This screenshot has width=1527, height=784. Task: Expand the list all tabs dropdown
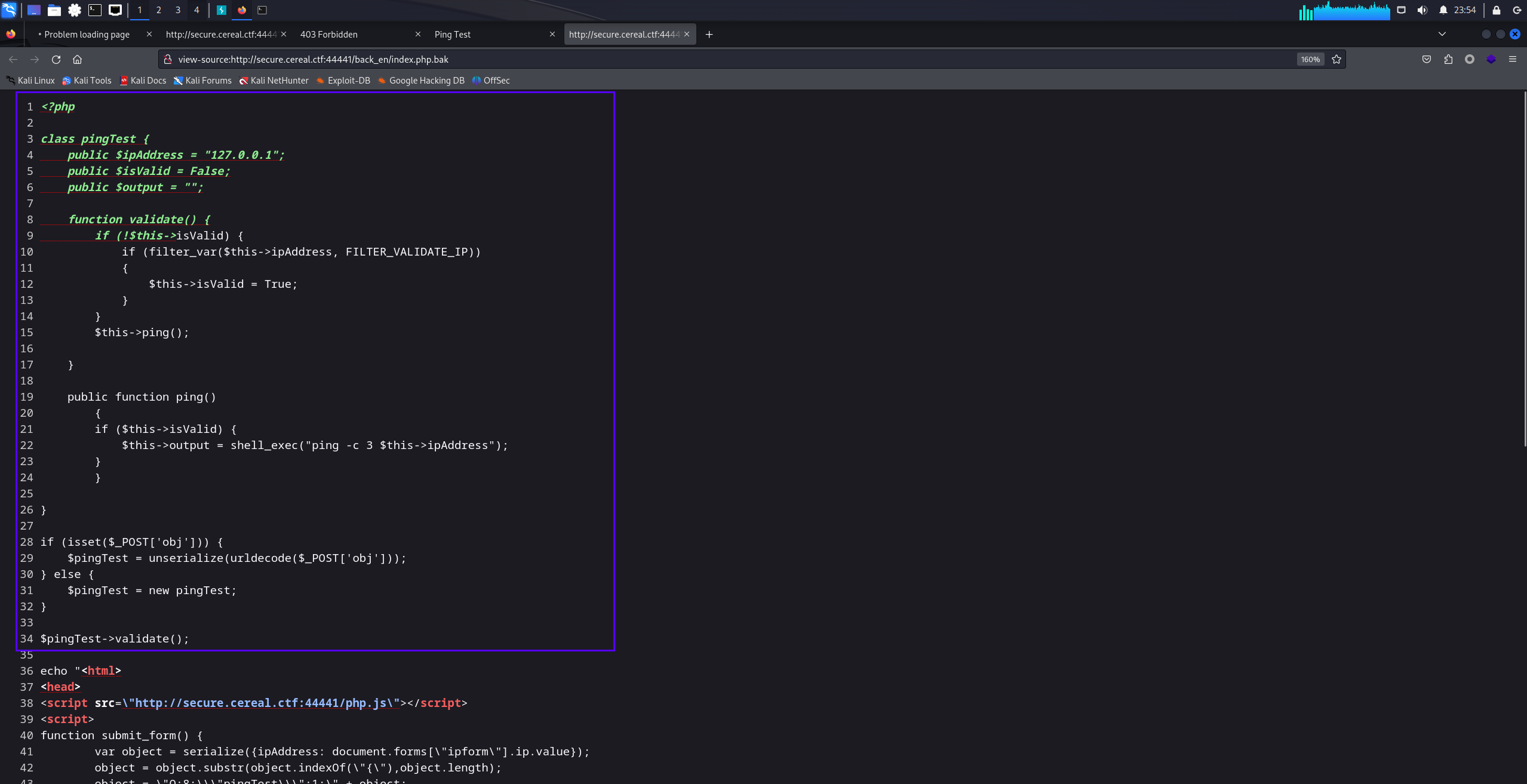point(1442,34)
